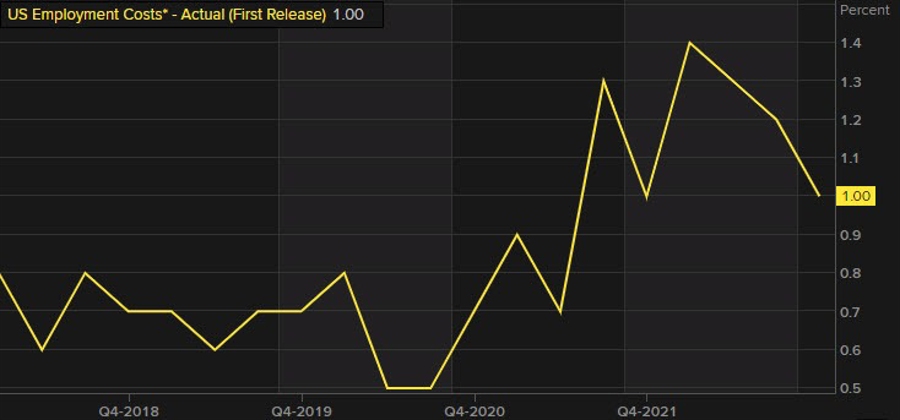
Task: Click the 0.6 y-axis tick label
Action: pyautogui.click(x=851, y=350)
